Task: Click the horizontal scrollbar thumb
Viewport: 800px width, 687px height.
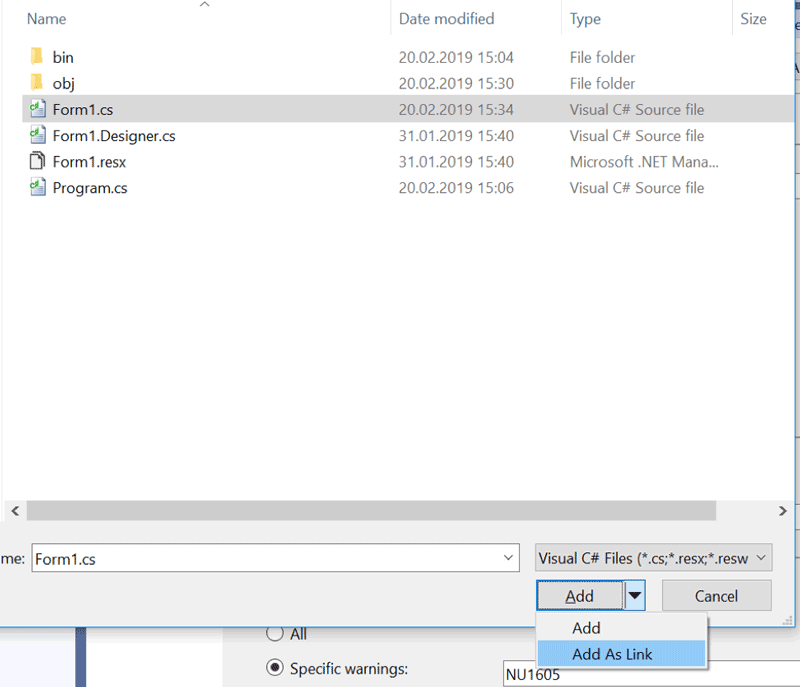Action: point(371,511)
